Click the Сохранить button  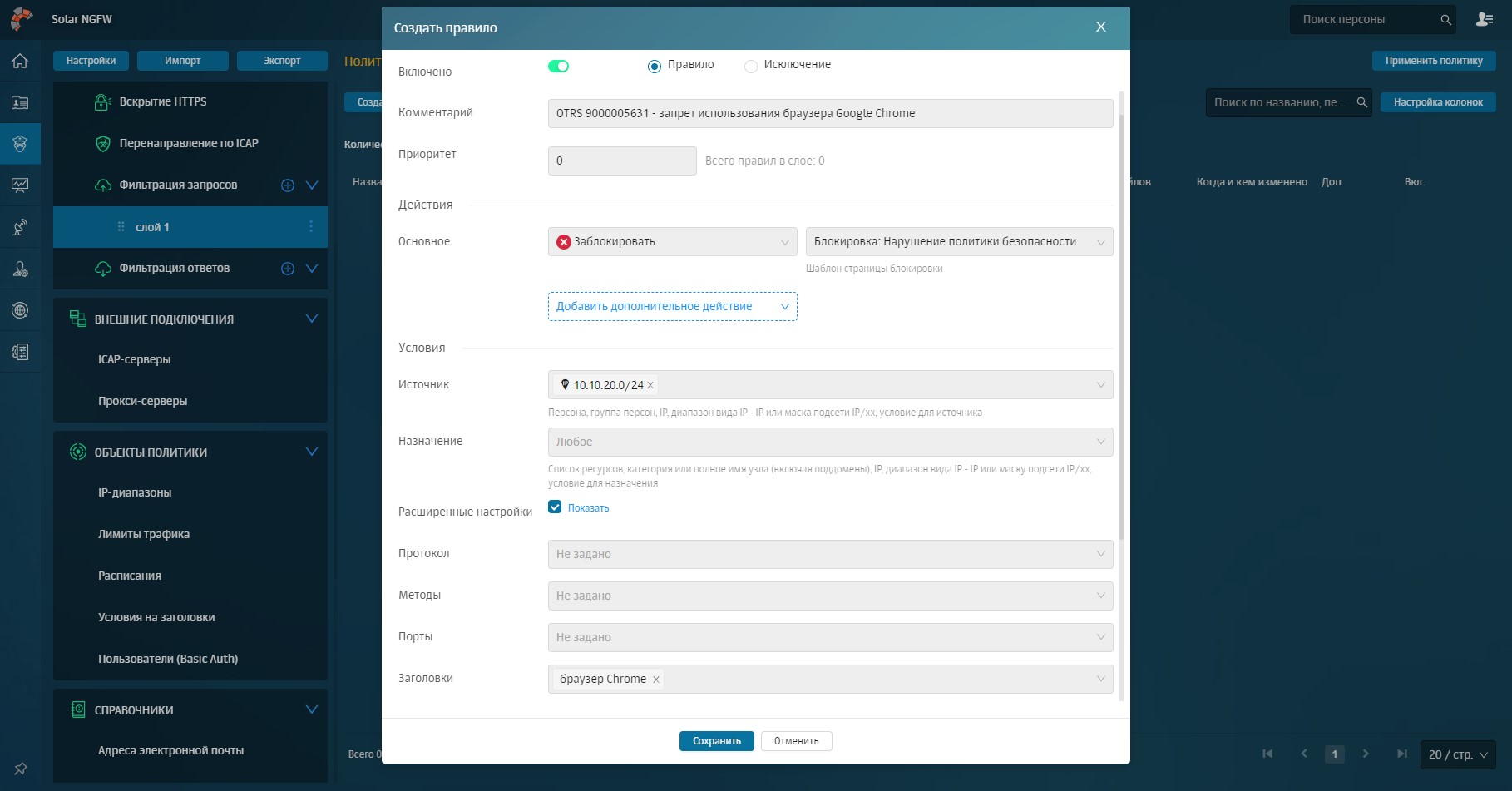point(716,741)
